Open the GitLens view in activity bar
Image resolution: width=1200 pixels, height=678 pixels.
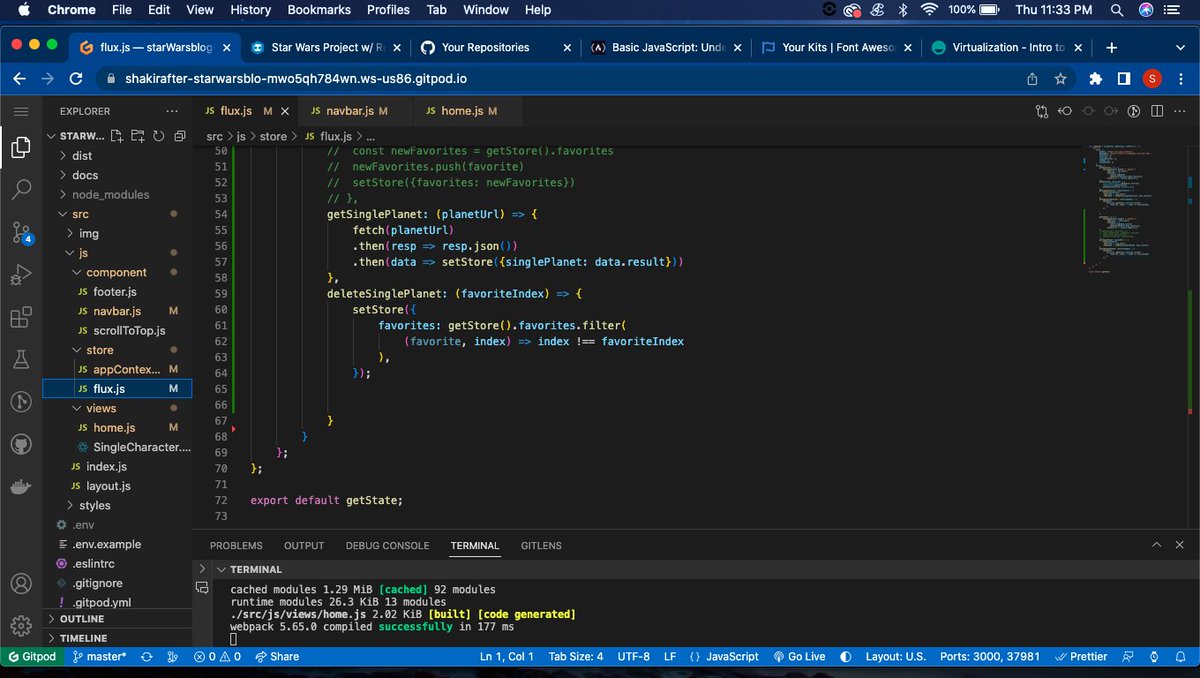(21, 402)
